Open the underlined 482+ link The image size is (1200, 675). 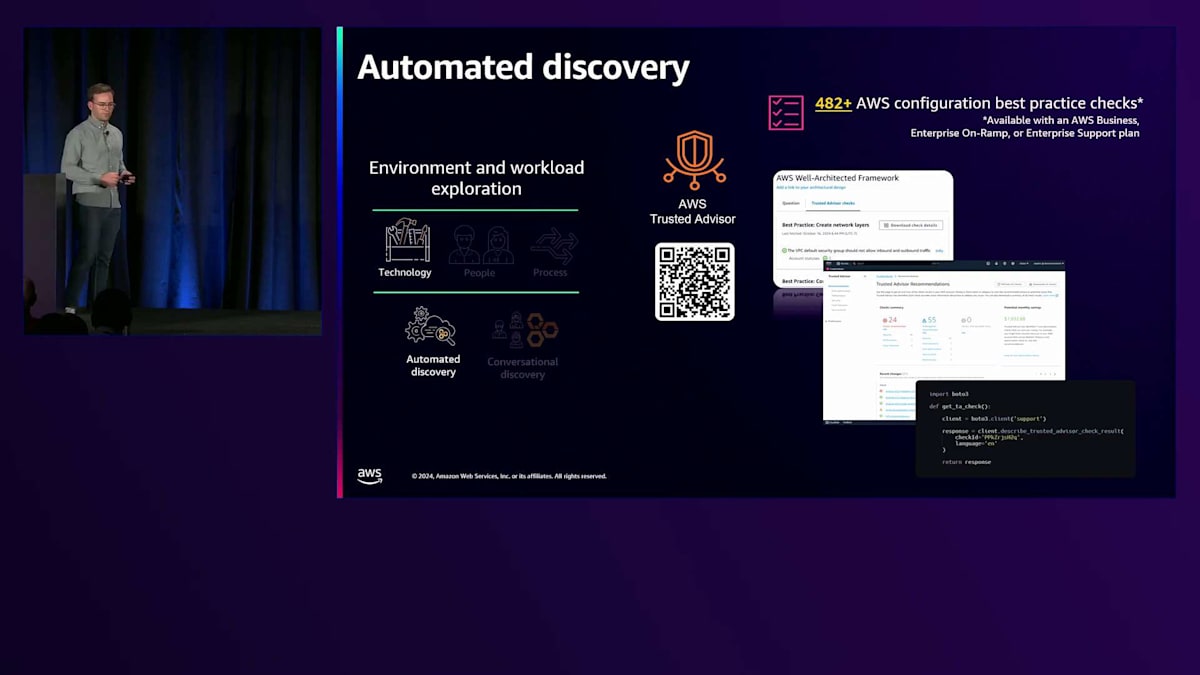pos(833,103)
